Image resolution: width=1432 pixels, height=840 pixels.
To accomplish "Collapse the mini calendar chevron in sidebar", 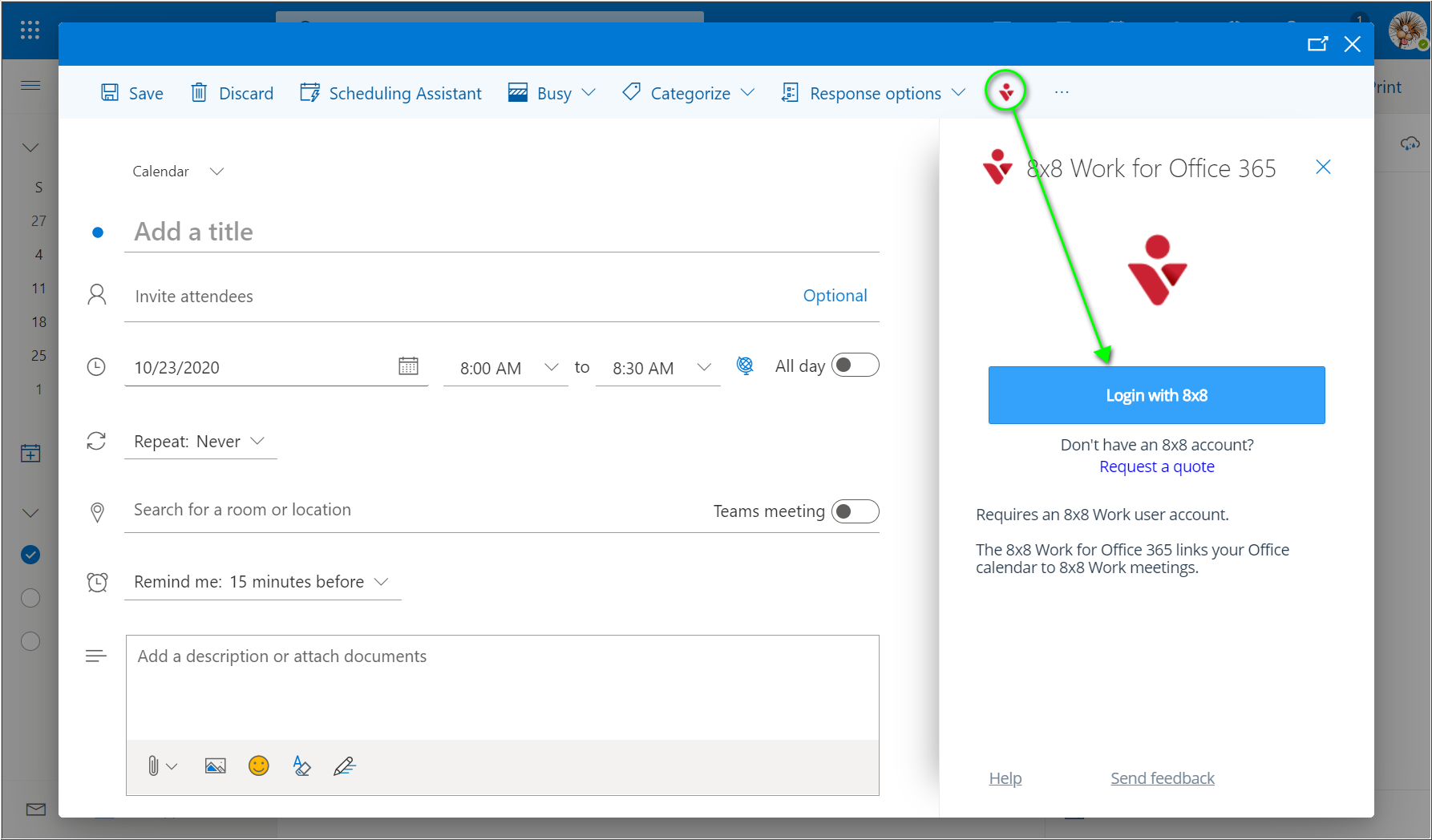I will pos(30,147).
